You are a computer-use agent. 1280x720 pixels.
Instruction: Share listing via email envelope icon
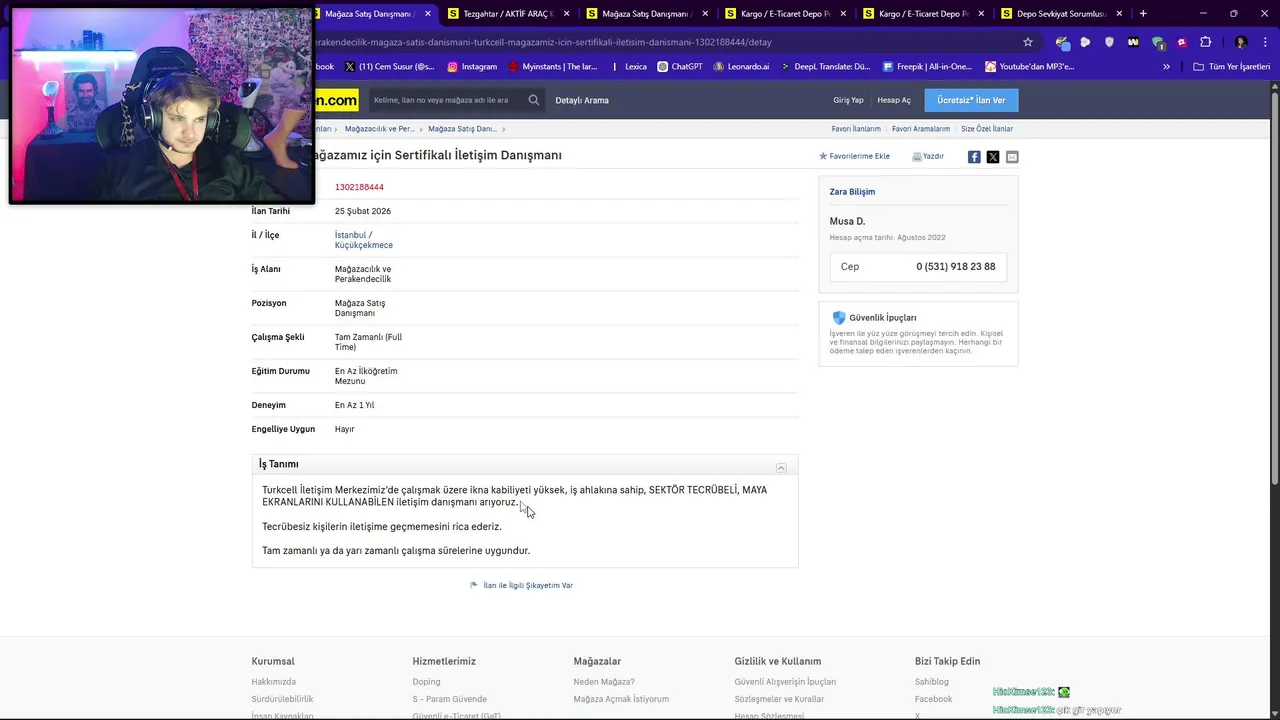(1012, 157)
